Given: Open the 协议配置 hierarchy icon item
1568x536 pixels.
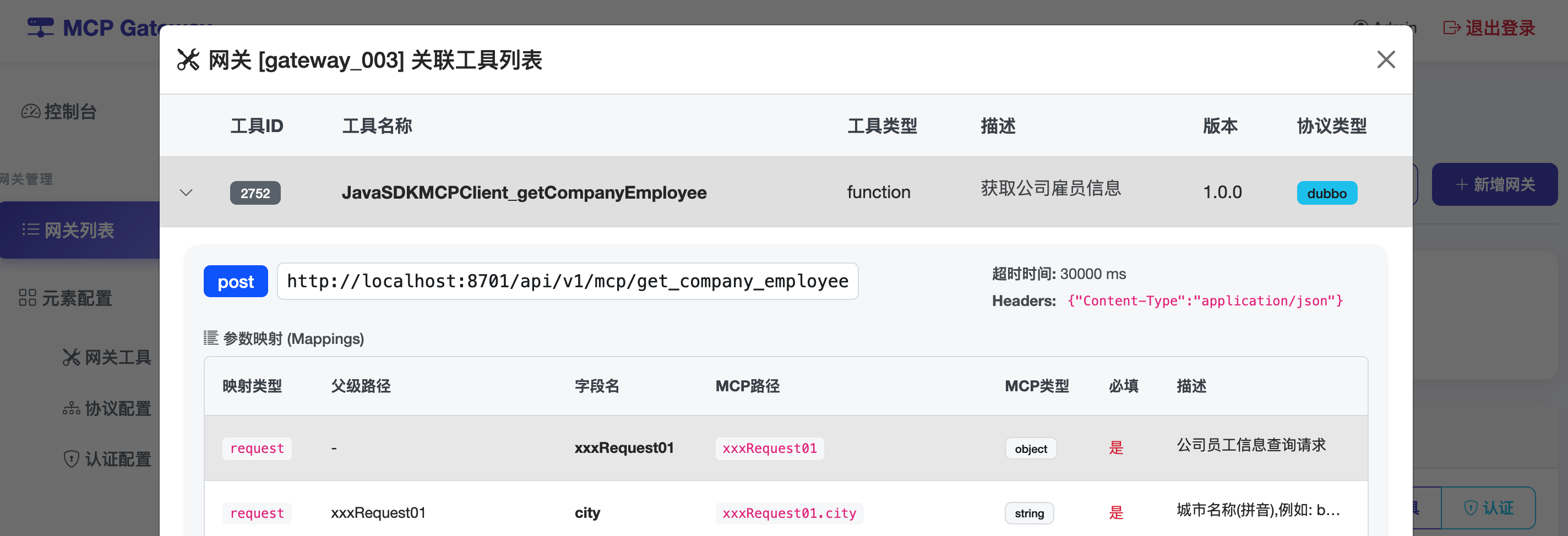Looking at the screenshot, I should 71,408.
